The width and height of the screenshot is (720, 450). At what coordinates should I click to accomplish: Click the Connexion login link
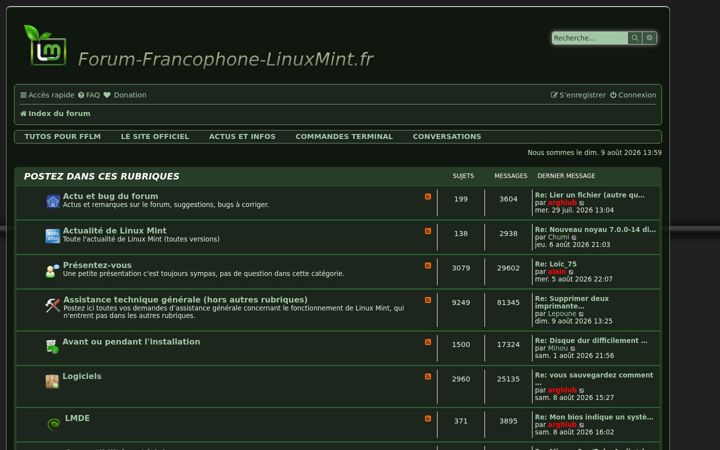[633, 95]
